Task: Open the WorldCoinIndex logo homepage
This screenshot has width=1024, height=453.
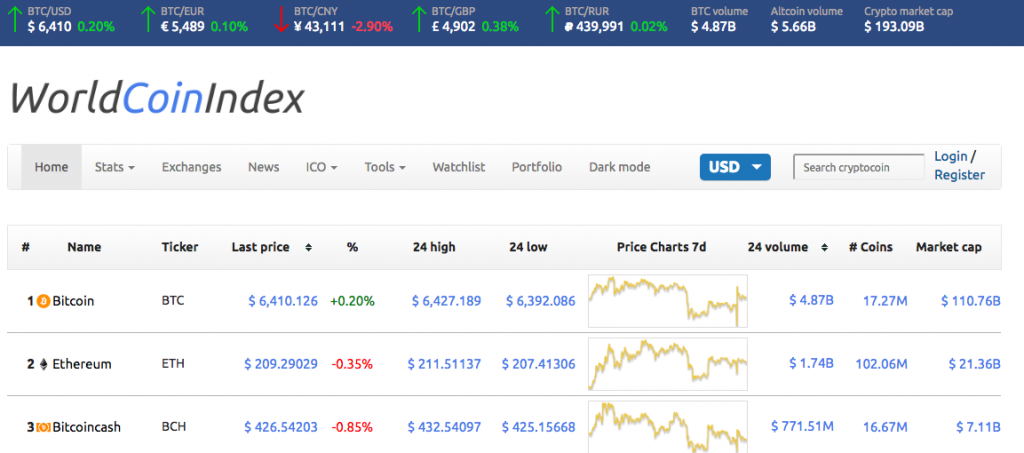Action: click(157, 99)
